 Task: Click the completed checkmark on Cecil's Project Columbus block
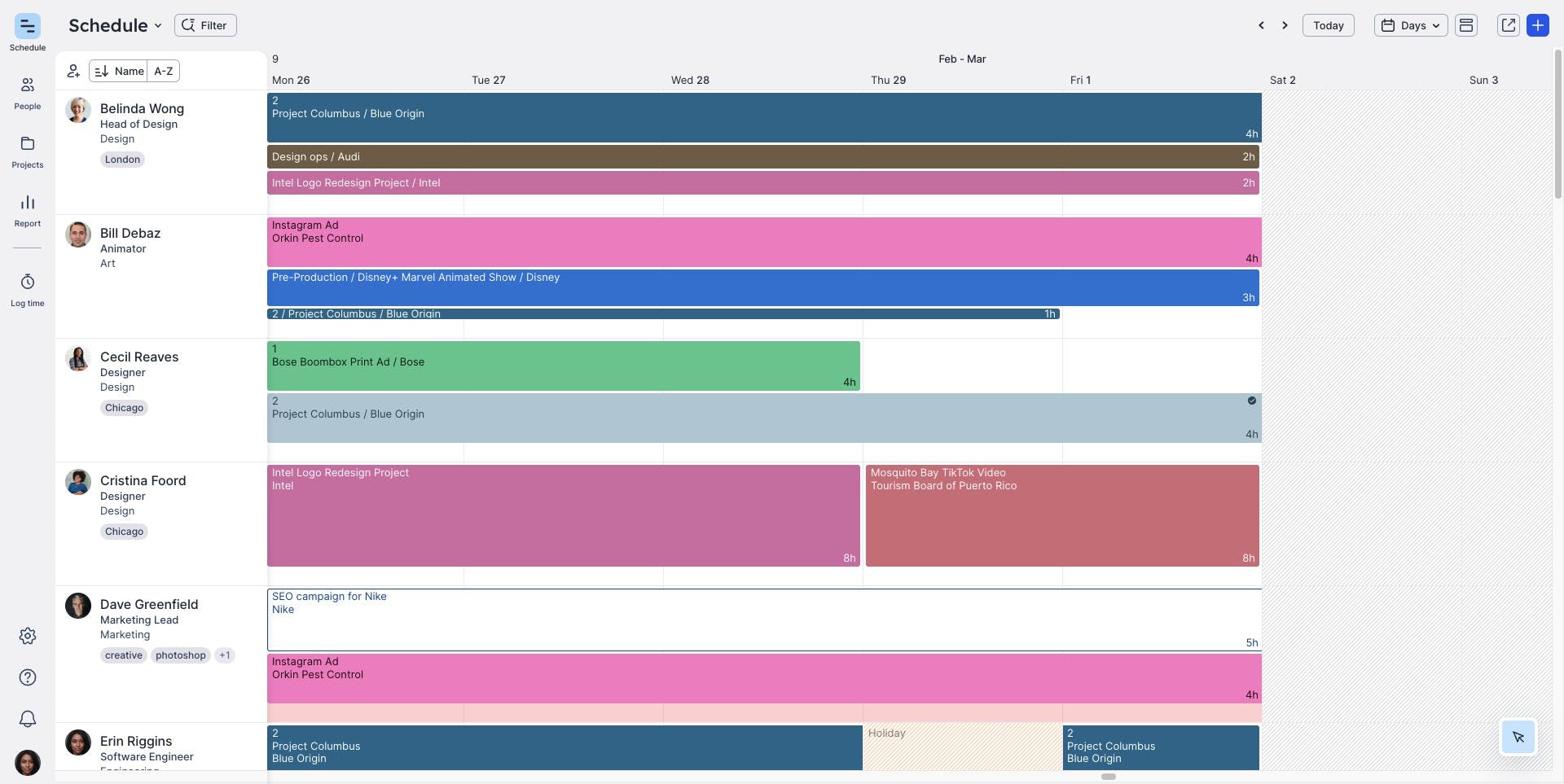[x=1252, y=401]
